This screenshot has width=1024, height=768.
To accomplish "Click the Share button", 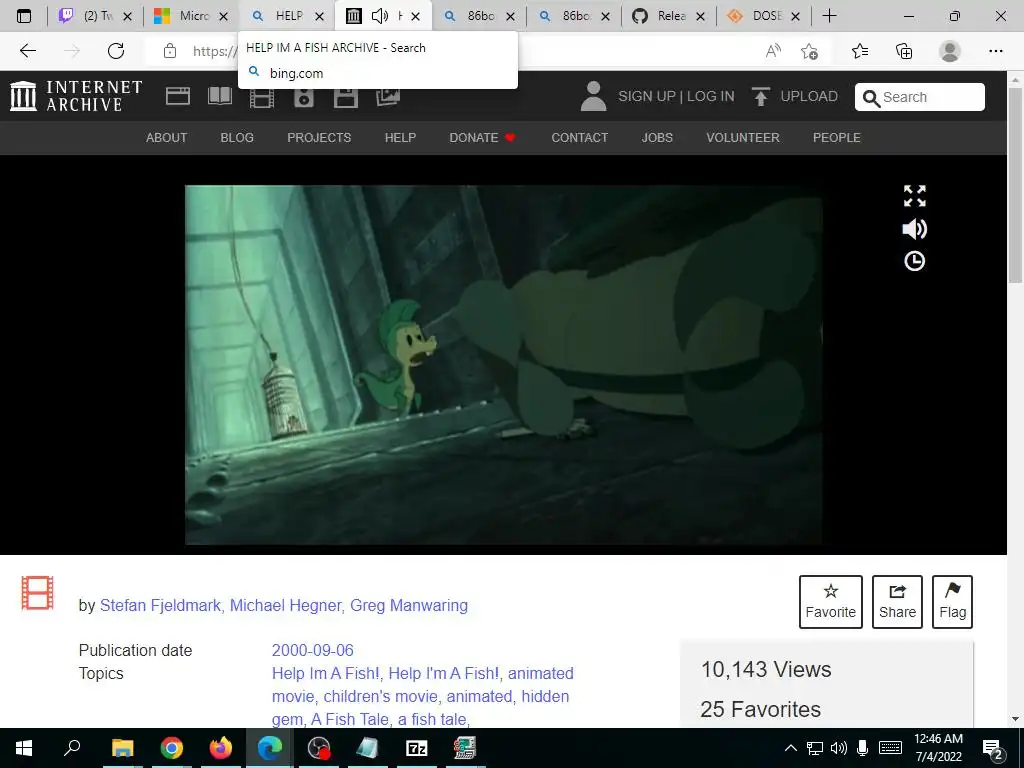I will tap(897, 601).
